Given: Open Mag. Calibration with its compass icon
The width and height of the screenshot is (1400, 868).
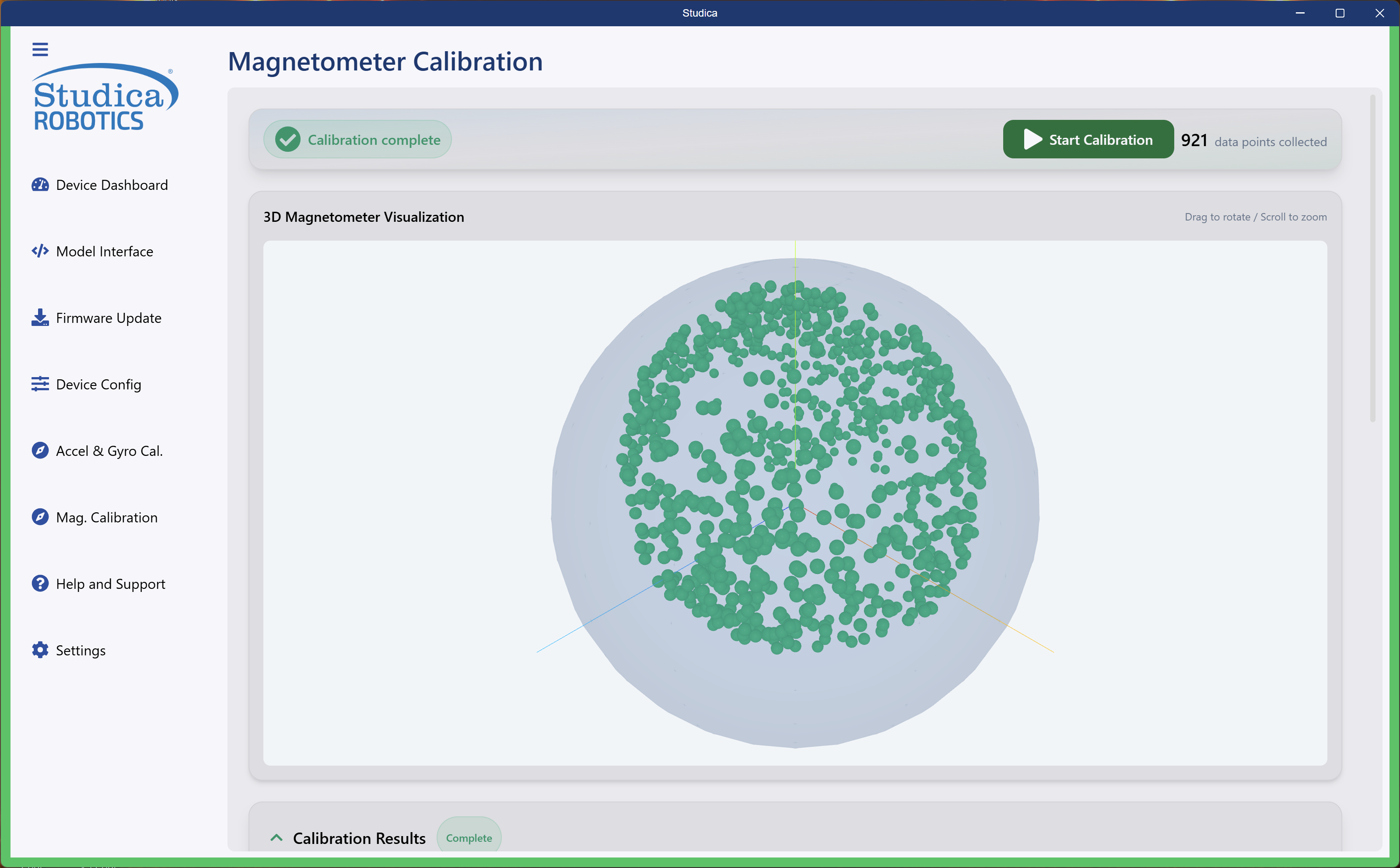Looking at the screenshot, I should [40, 517].
